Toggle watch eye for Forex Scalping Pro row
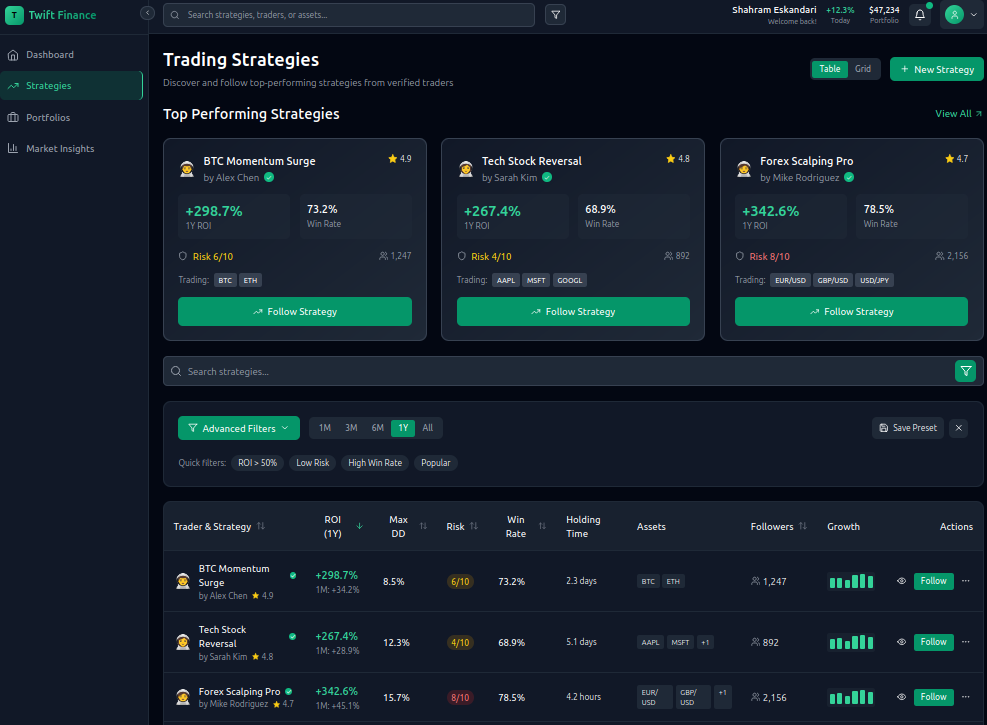 click(x=901, y=697)
